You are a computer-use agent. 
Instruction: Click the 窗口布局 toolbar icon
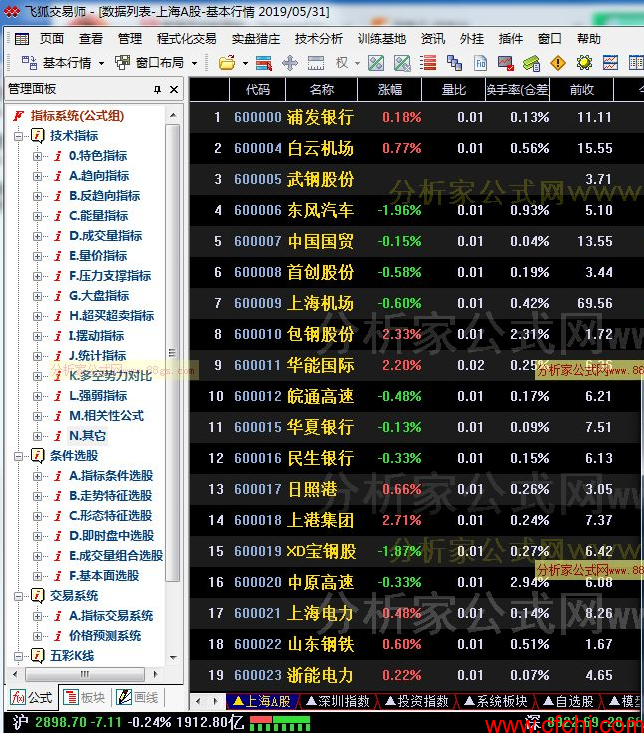point(123,63)
